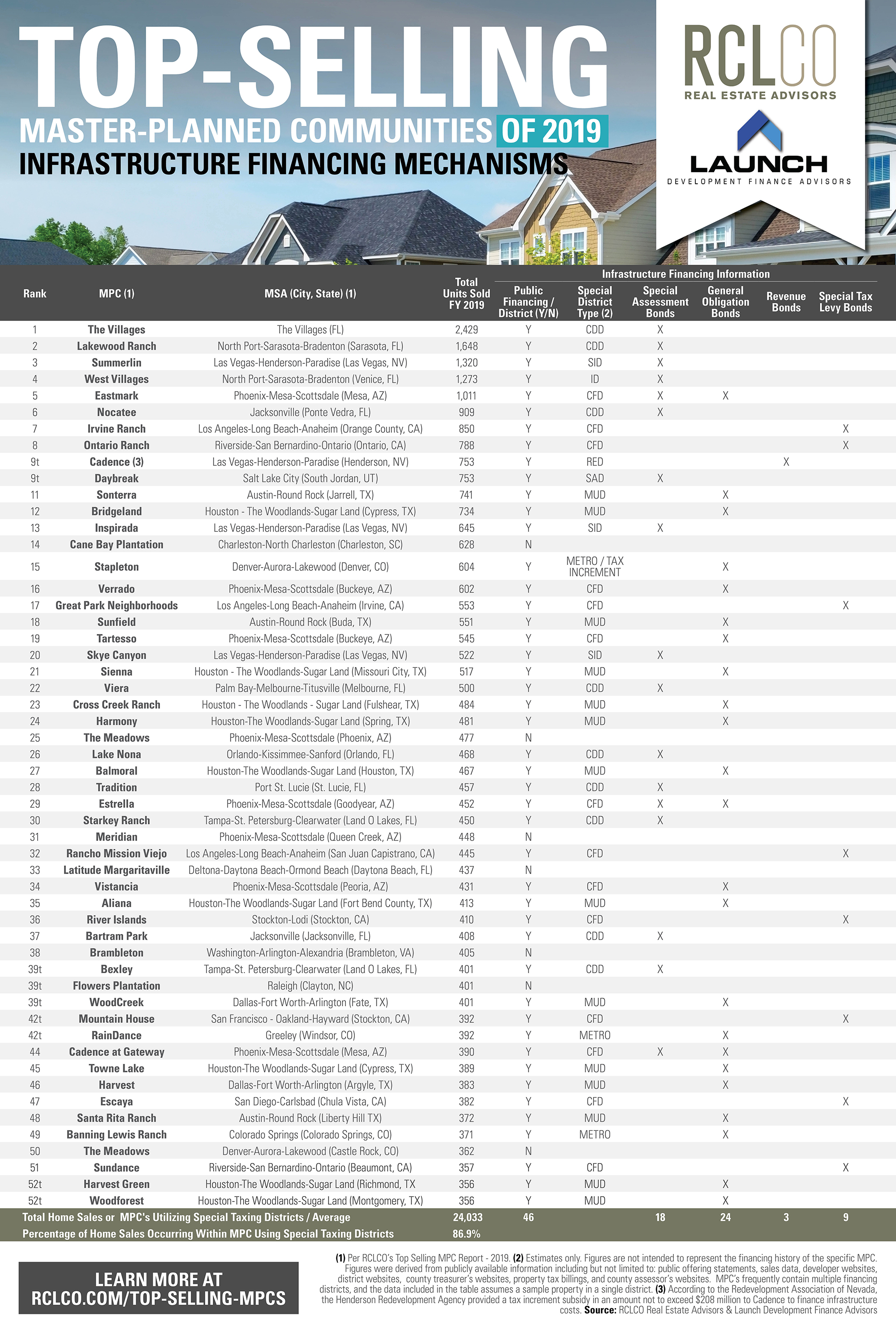
Task: Select the Ontario Ranch community name
Action: tap(116, 446)
